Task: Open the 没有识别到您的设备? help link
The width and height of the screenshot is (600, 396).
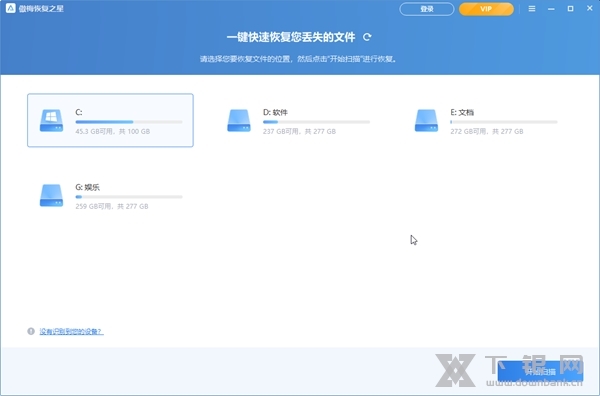Action: (x=71, y=331)
